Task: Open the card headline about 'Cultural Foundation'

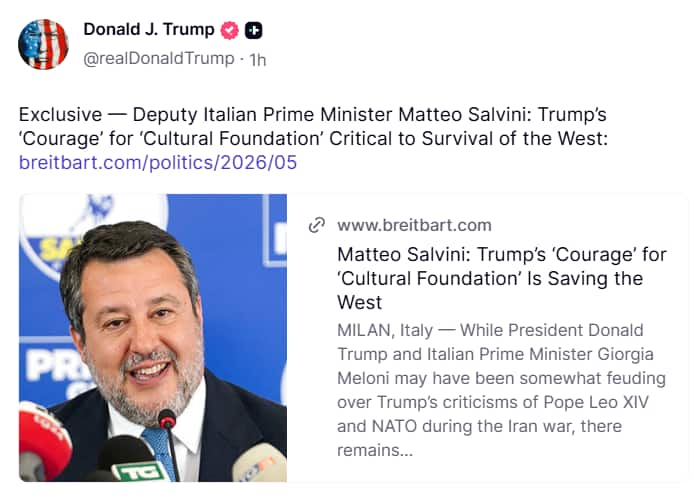Action: tap(501, 279)
